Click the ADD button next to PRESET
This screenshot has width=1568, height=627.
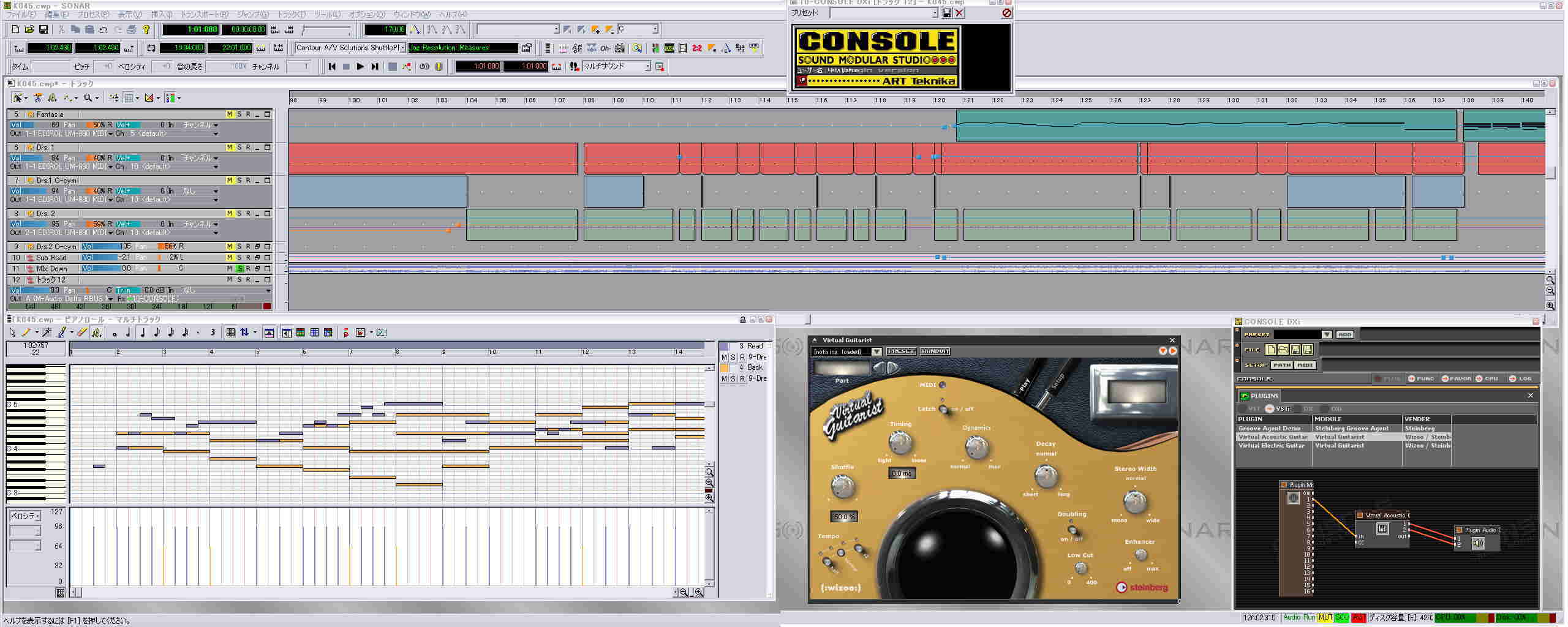coord(1344,334)
